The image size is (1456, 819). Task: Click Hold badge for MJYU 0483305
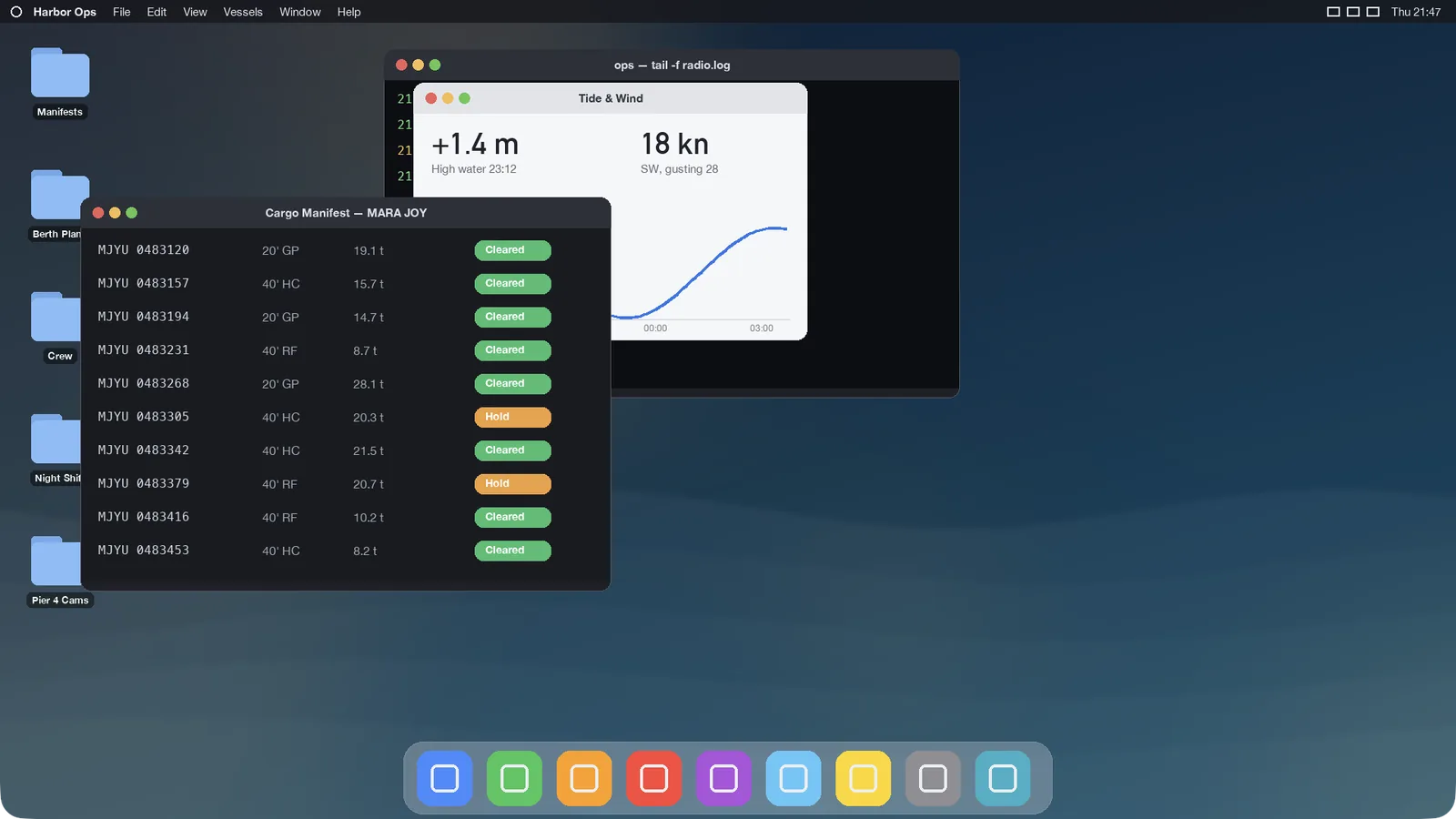click(512, 417)
